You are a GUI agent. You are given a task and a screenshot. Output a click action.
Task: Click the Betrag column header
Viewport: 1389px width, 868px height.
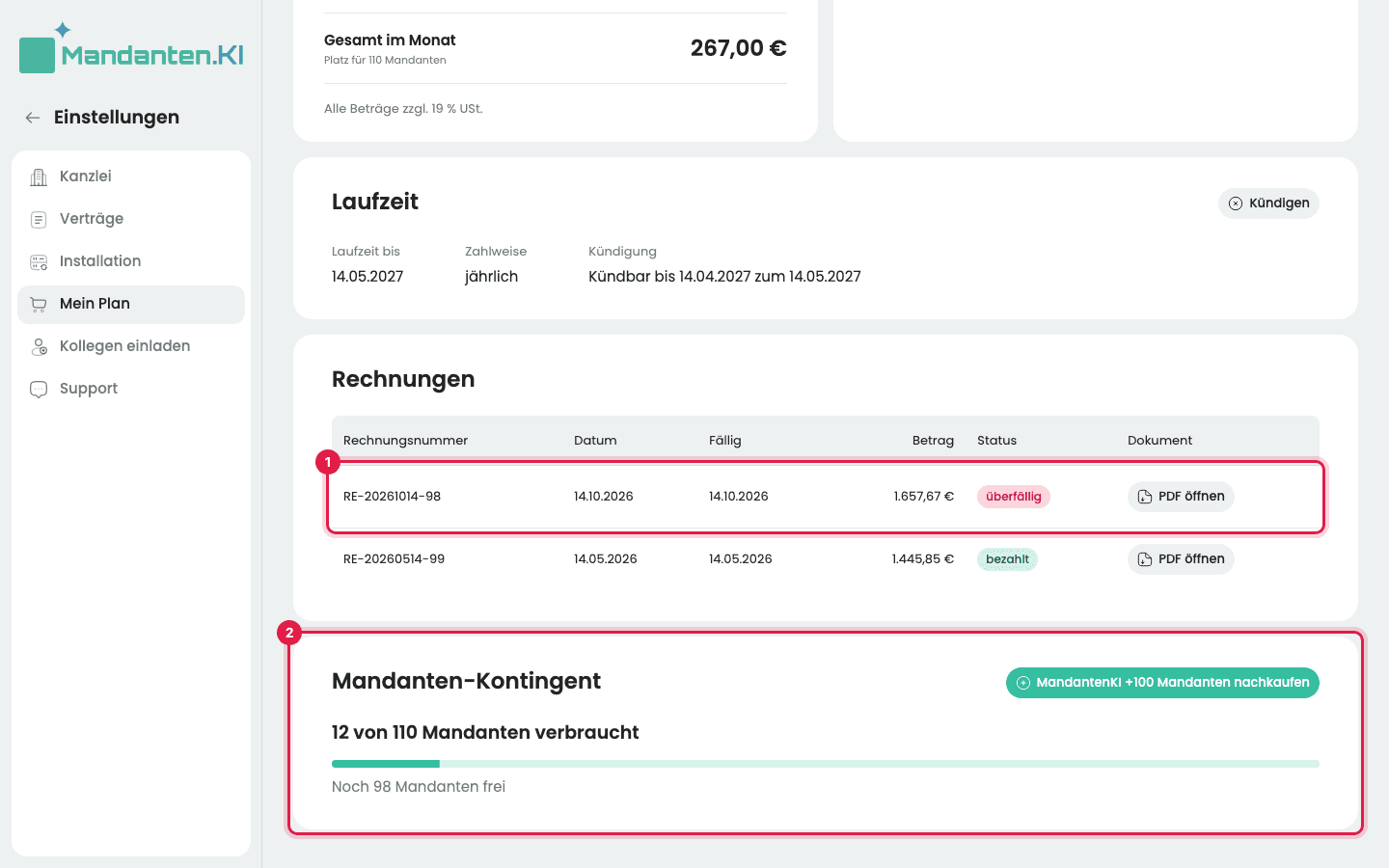click(x=933, y=441)
